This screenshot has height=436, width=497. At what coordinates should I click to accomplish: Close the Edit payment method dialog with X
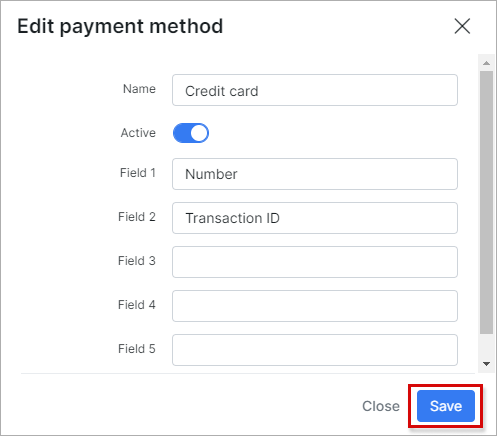pyautogui.click(x=462, y=26)
